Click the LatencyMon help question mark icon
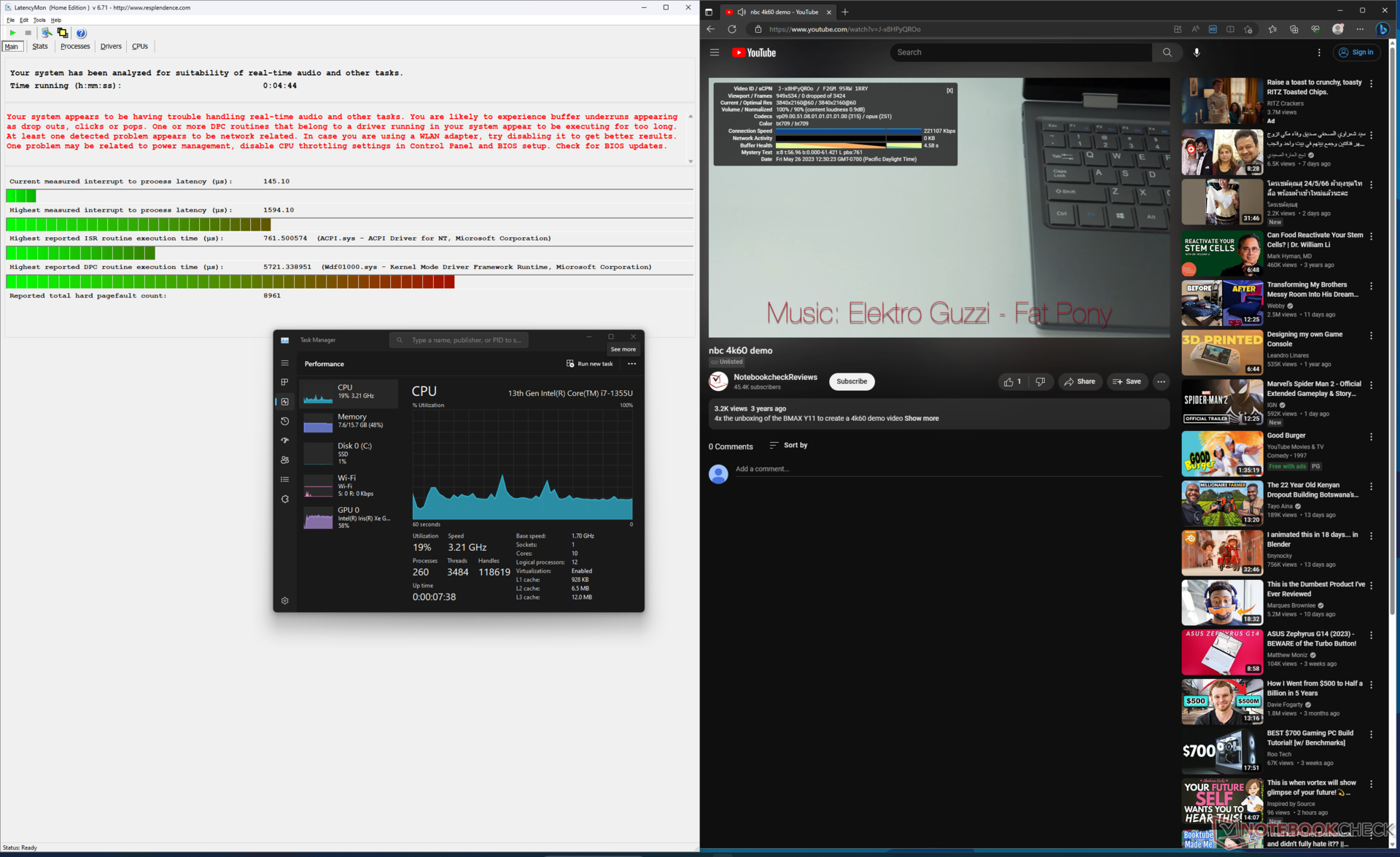The image size is (1400, 857). point(81,33)
